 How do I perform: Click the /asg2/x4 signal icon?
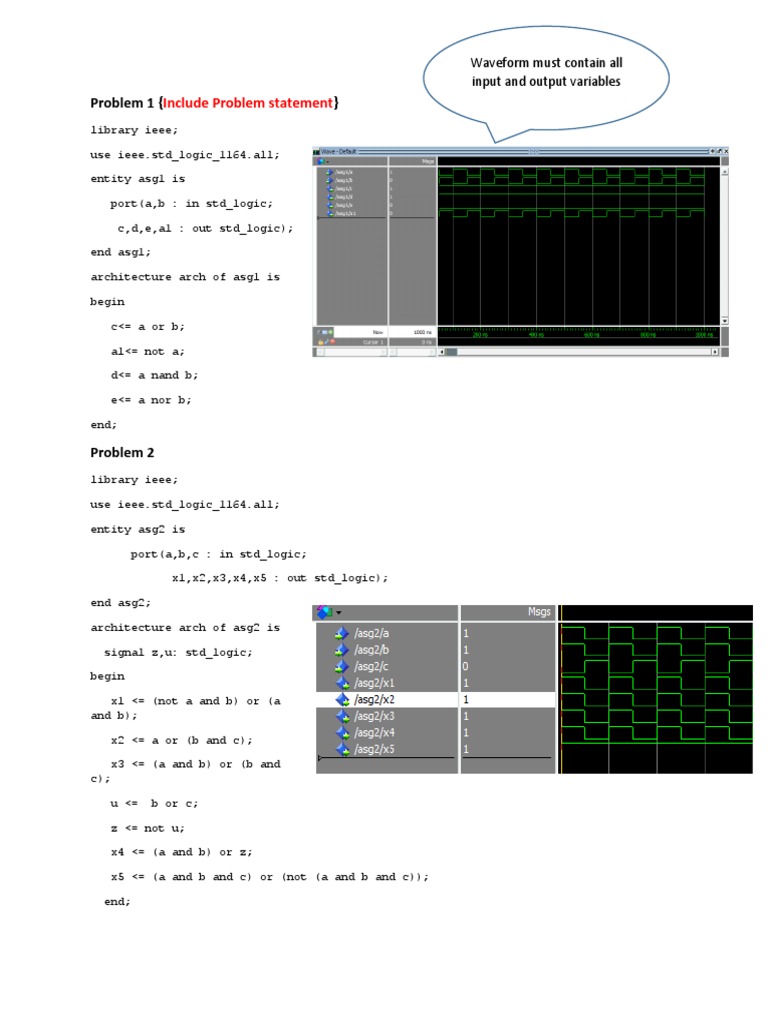[342, 733]
